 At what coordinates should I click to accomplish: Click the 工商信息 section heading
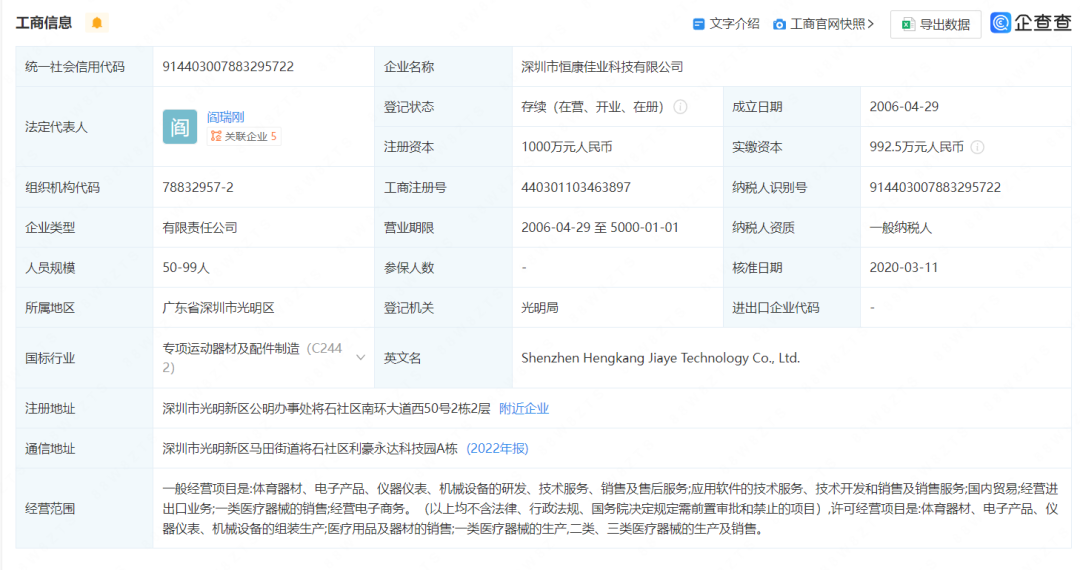[x=44, y=23]
